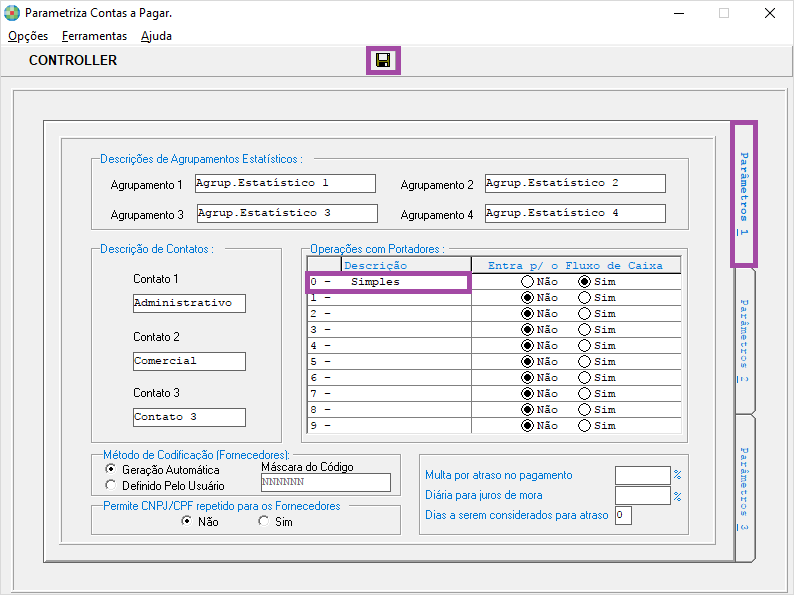Switch to the Parâmetros 3 tab

(743, 488)
